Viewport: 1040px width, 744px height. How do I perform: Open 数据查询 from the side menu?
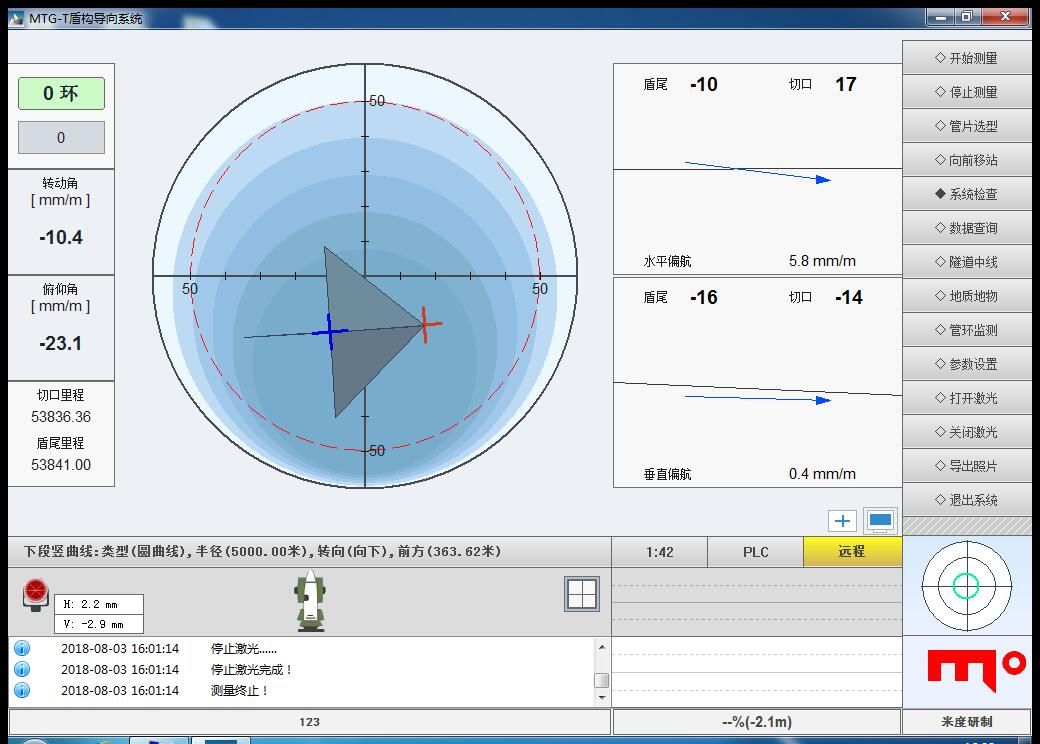966,227
